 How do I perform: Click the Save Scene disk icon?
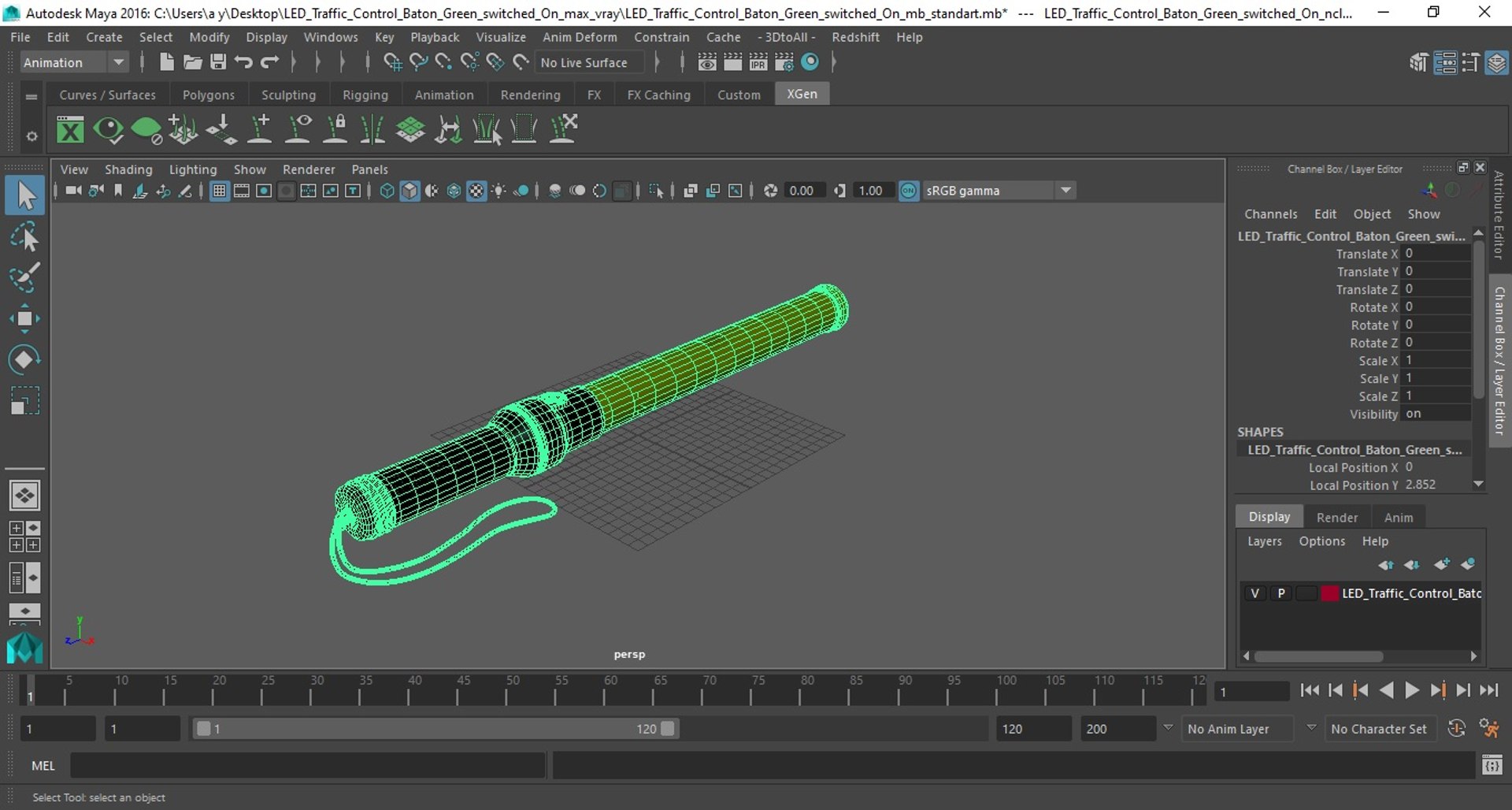(218, 62)
